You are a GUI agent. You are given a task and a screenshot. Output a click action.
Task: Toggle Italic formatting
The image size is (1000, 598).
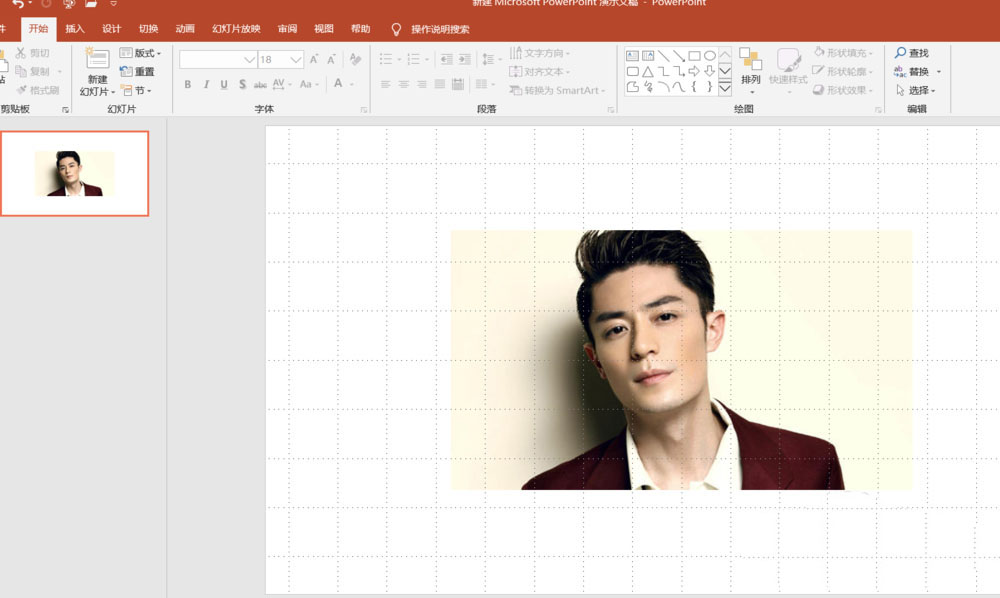206,84
